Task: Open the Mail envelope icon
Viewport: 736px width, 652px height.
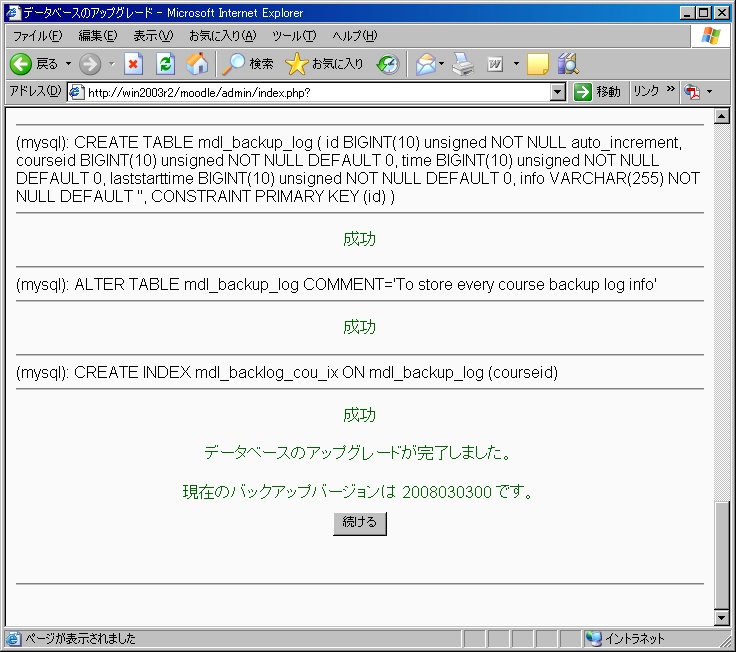Action: point(426,64)
